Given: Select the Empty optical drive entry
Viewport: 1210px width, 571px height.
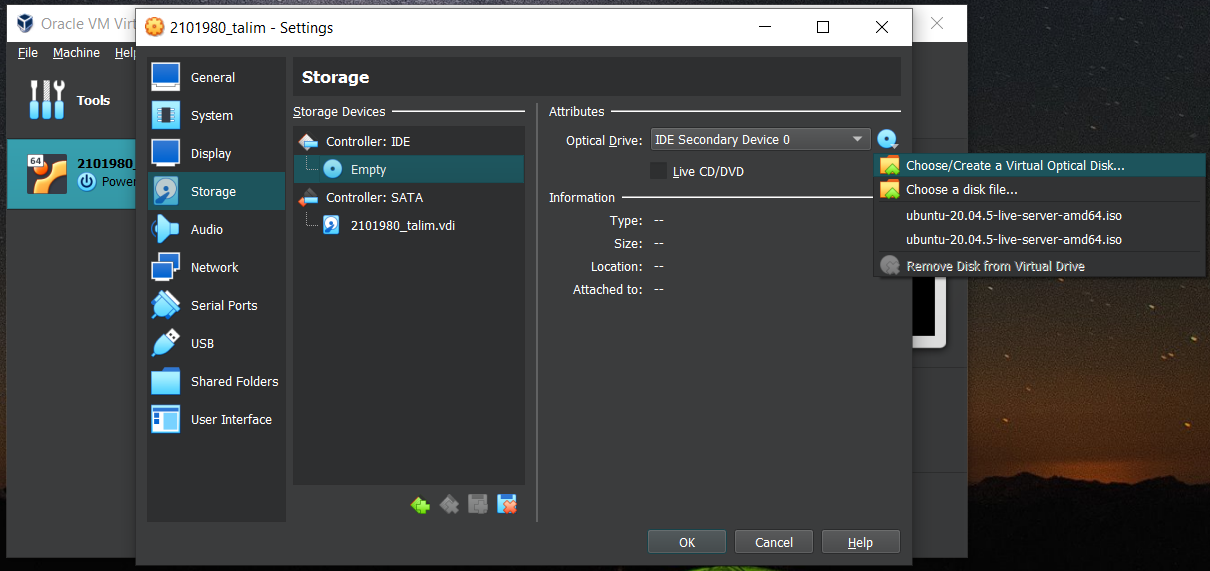Looking at the screenshot, I should (x=408, y=169).
